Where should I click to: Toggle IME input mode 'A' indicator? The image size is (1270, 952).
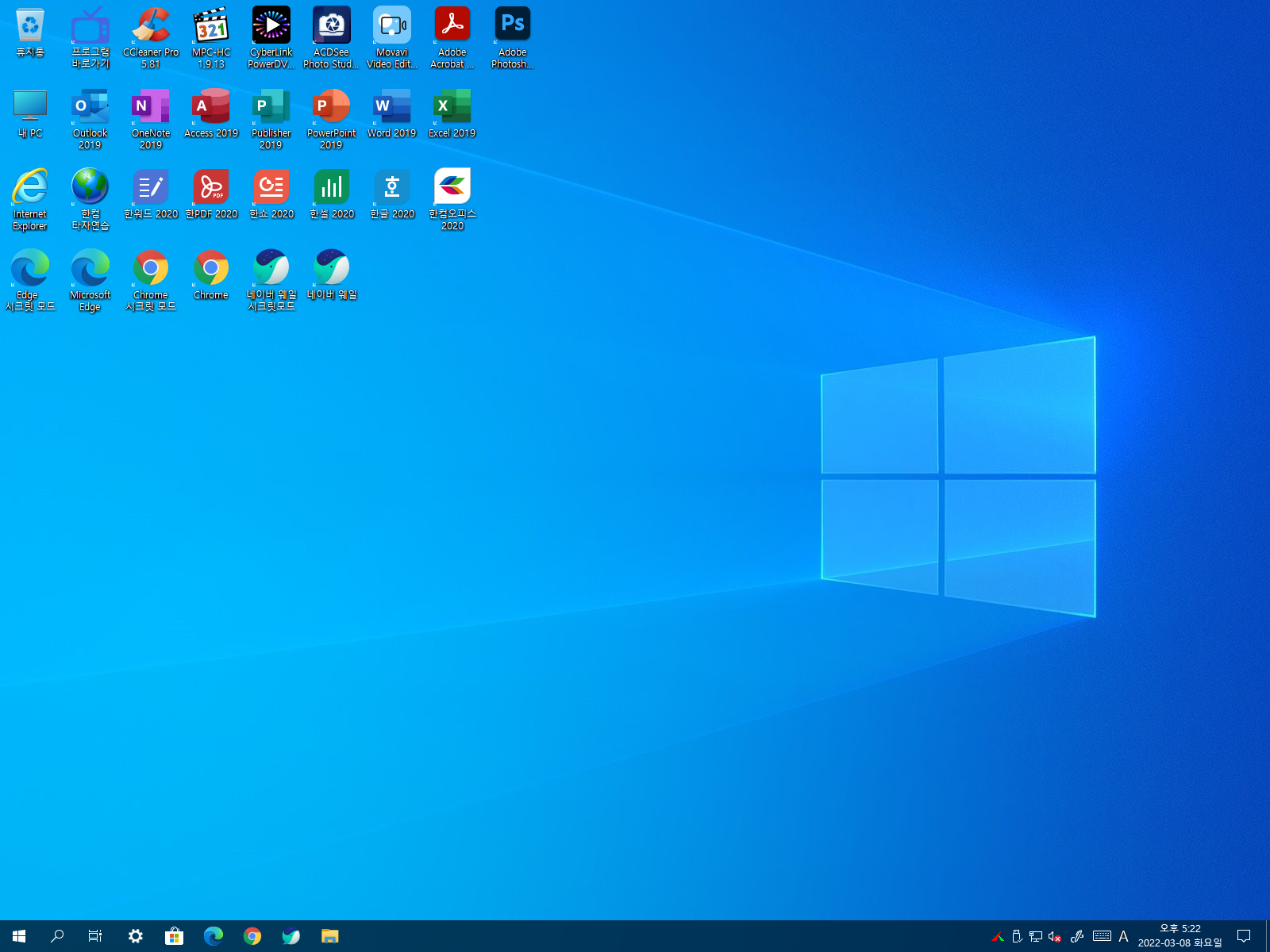click(x=1123, y=937)
